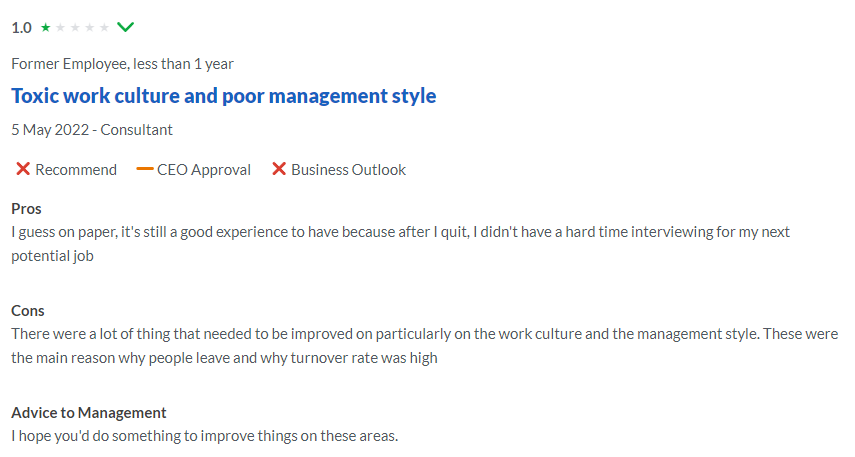This screenshot has height=457, width=855.
Task: Select the CEO Approval label text
Action: point(204,170)
